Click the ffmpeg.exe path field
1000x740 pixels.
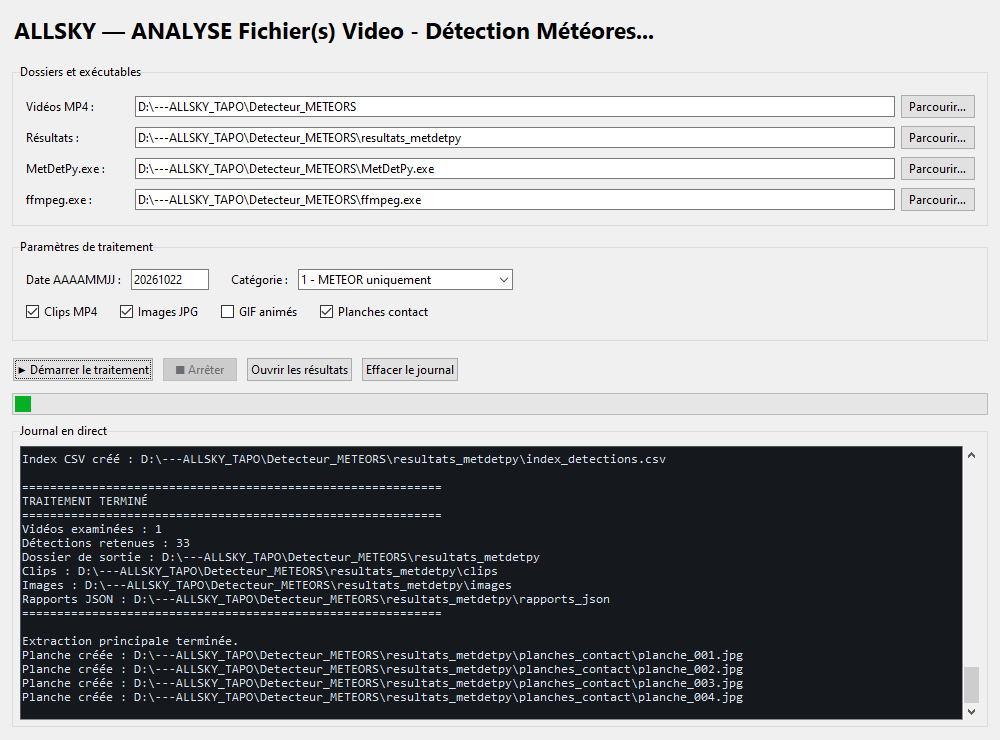point(515,200)
